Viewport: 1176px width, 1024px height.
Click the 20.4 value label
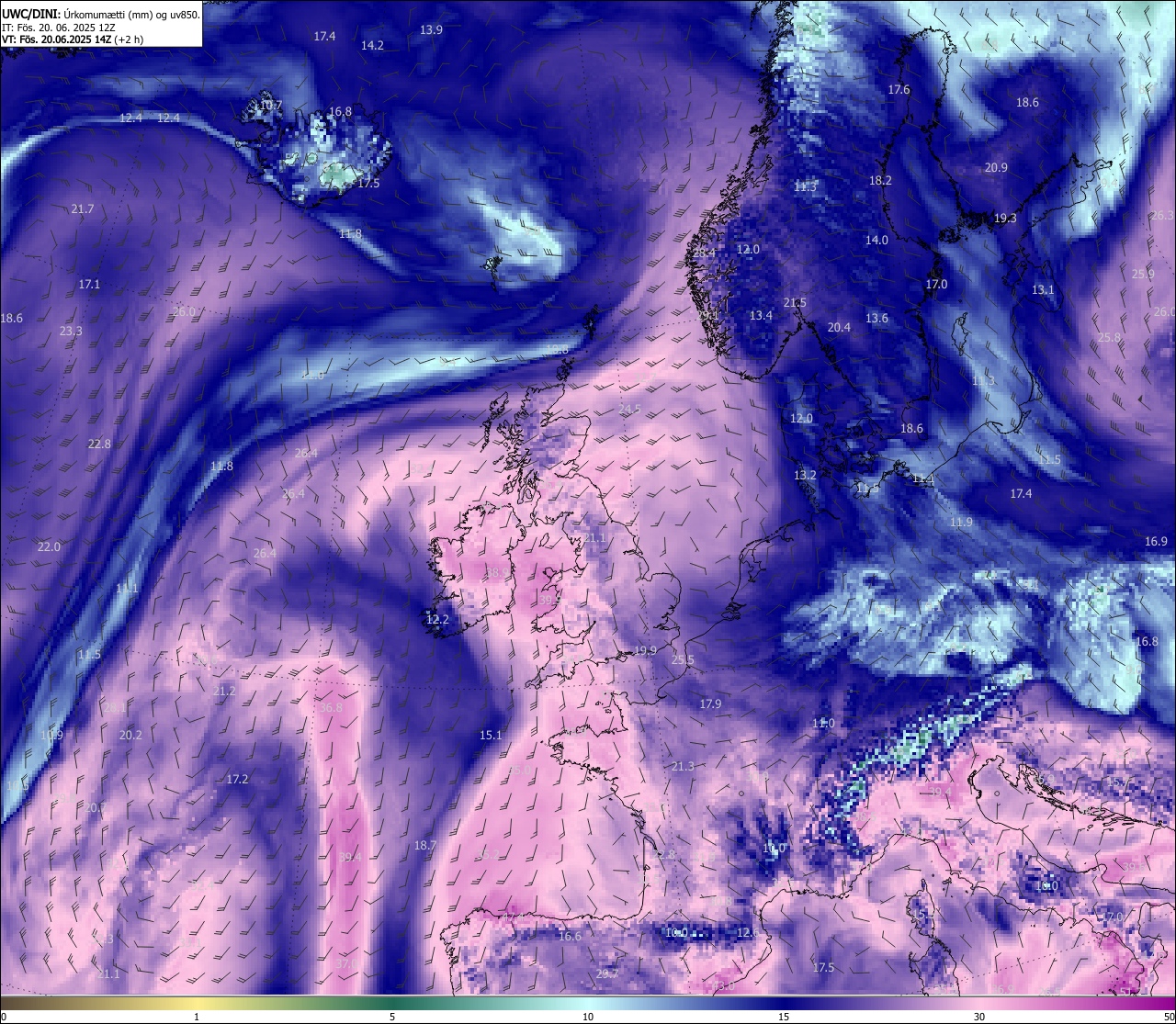[839, 328]
